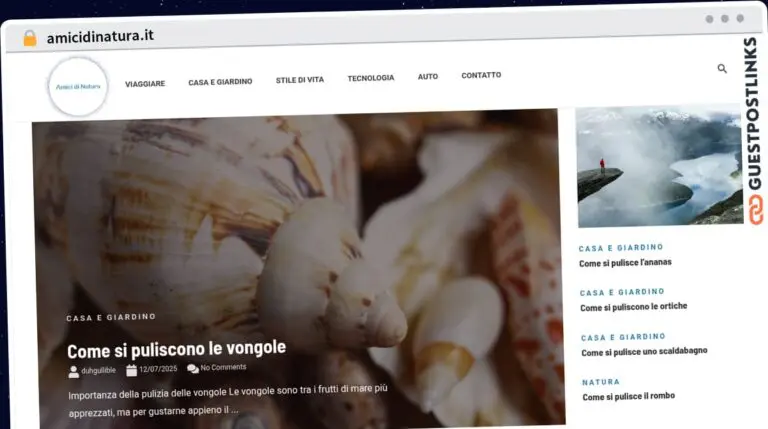The image size is (768, 429).
Task: Click the comments bubble icon
Action: [x=192, y=369]
